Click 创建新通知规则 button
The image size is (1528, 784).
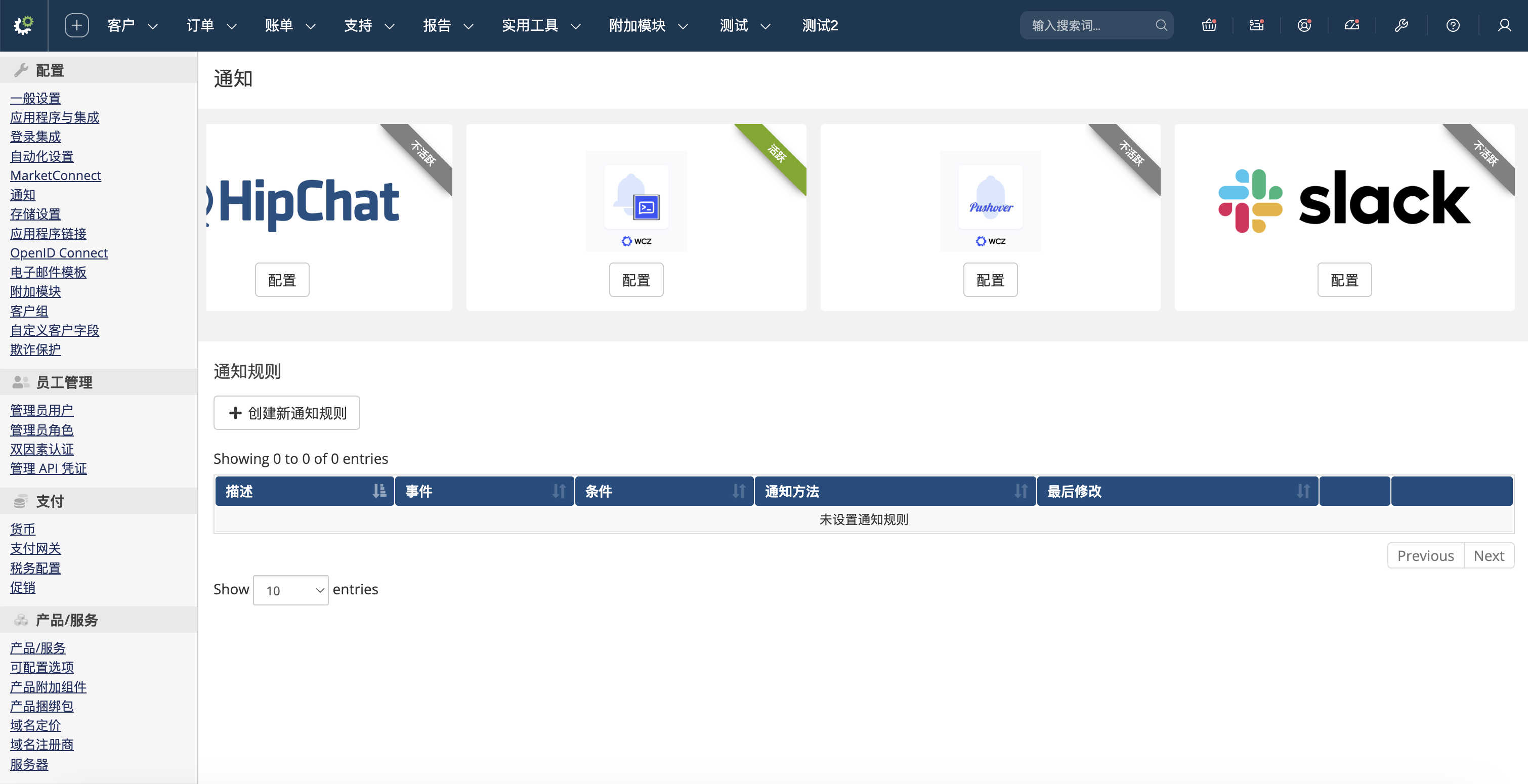pos(286,413)
